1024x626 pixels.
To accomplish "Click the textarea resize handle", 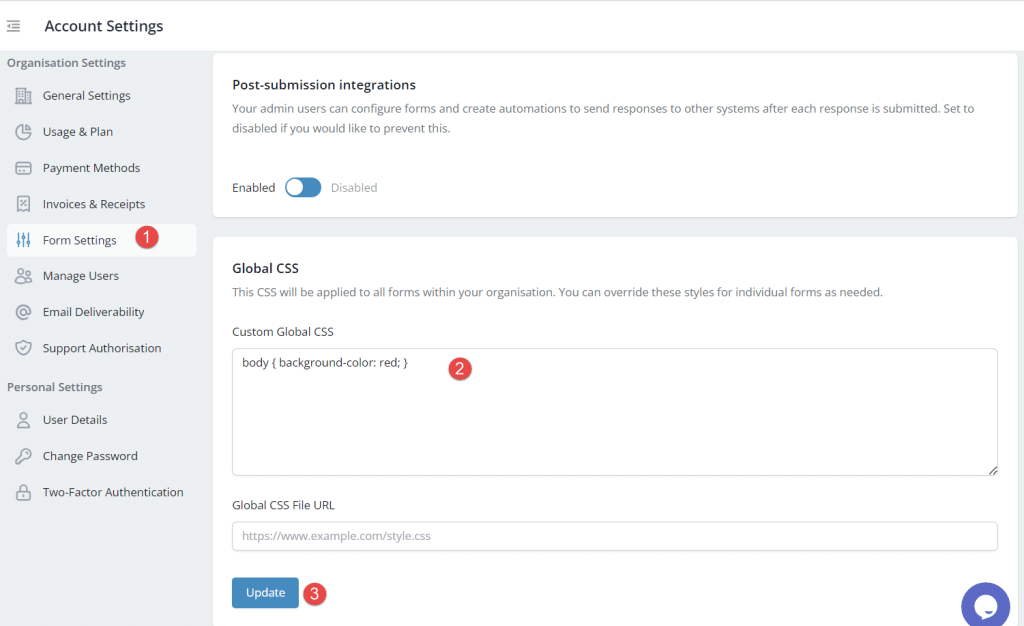I will coord(993,468).
